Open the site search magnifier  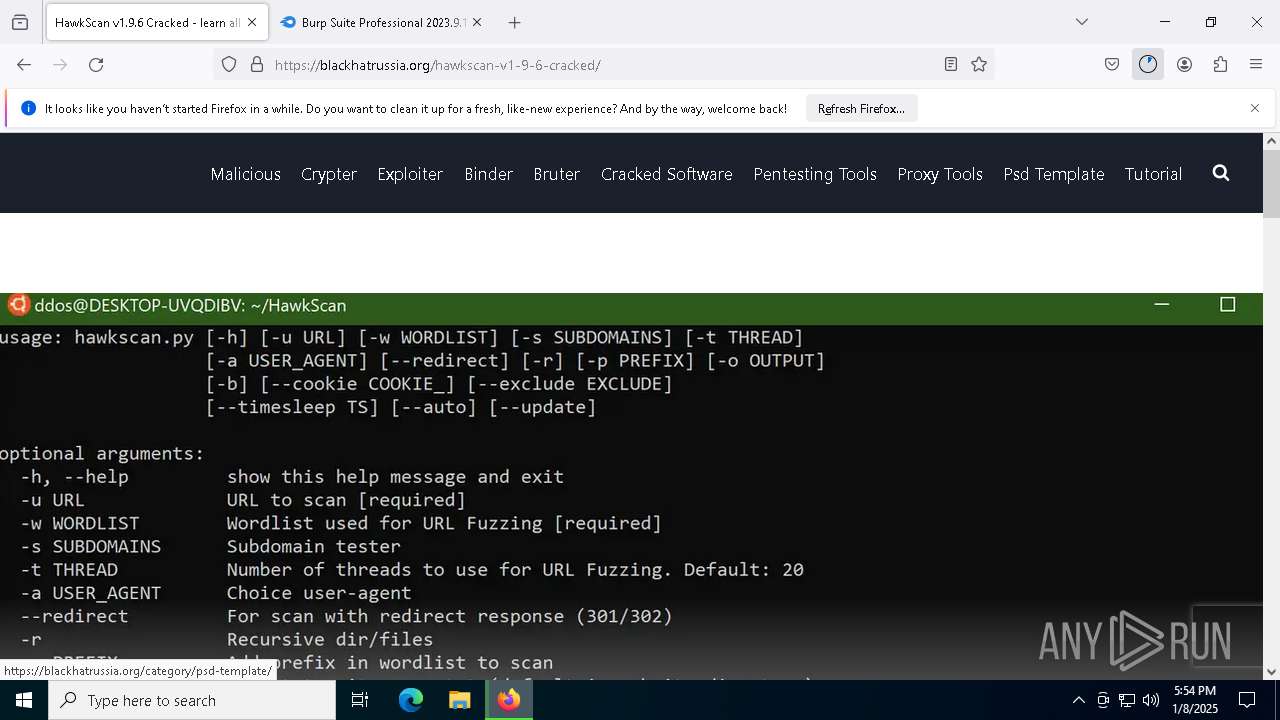(1220, 173)
